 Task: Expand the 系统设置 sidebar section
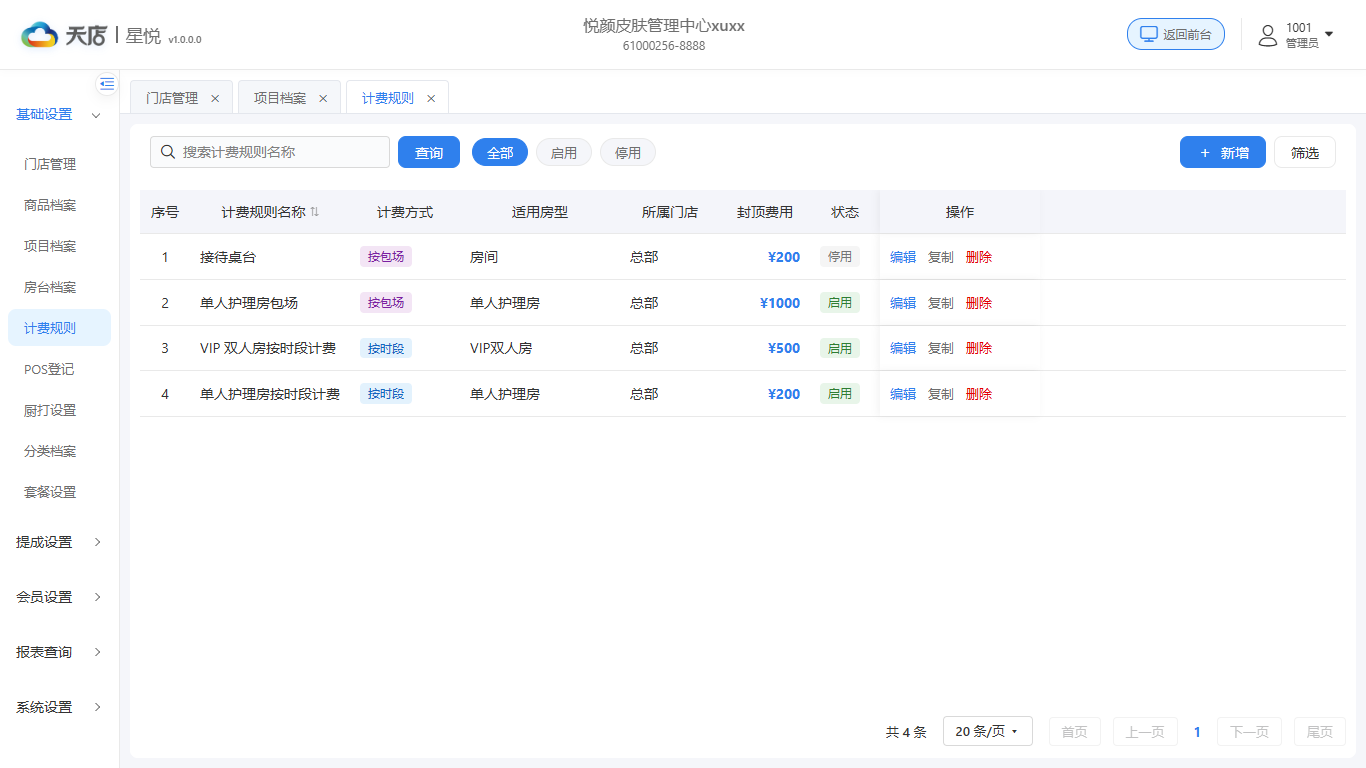[x=59, y=707]
